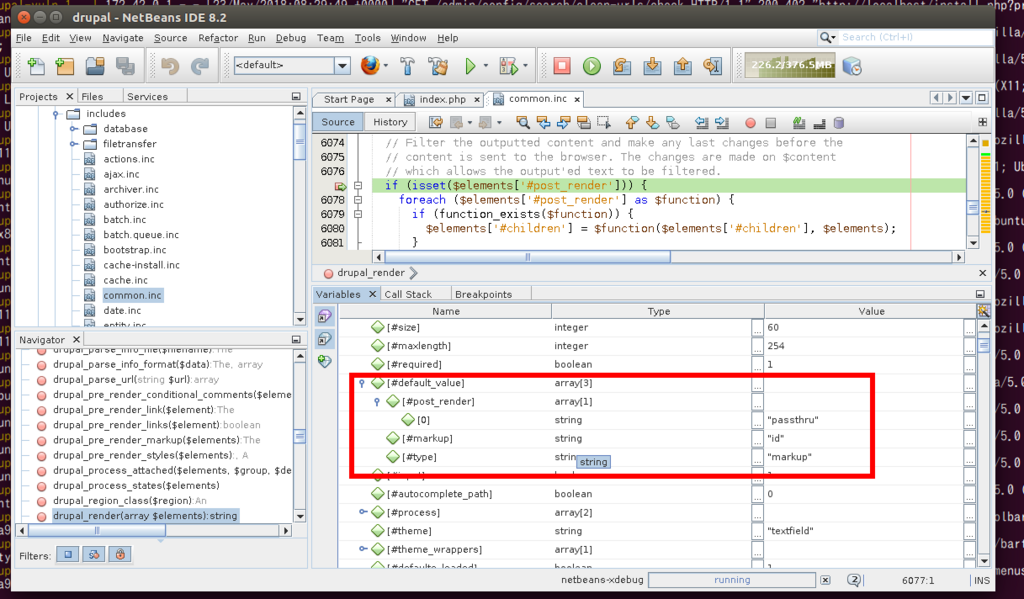Run the project with green arrow

coord(470,65)
